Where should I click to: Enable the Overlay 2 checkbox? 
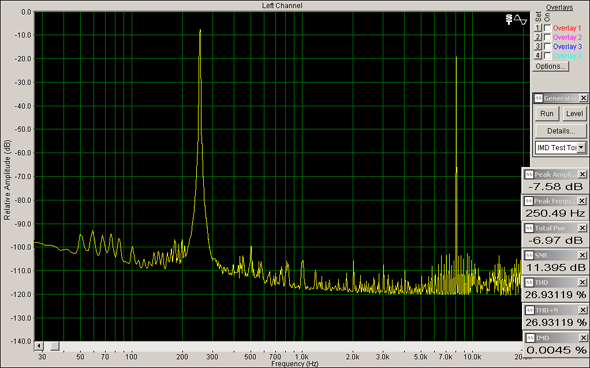(x=548, y=37)
